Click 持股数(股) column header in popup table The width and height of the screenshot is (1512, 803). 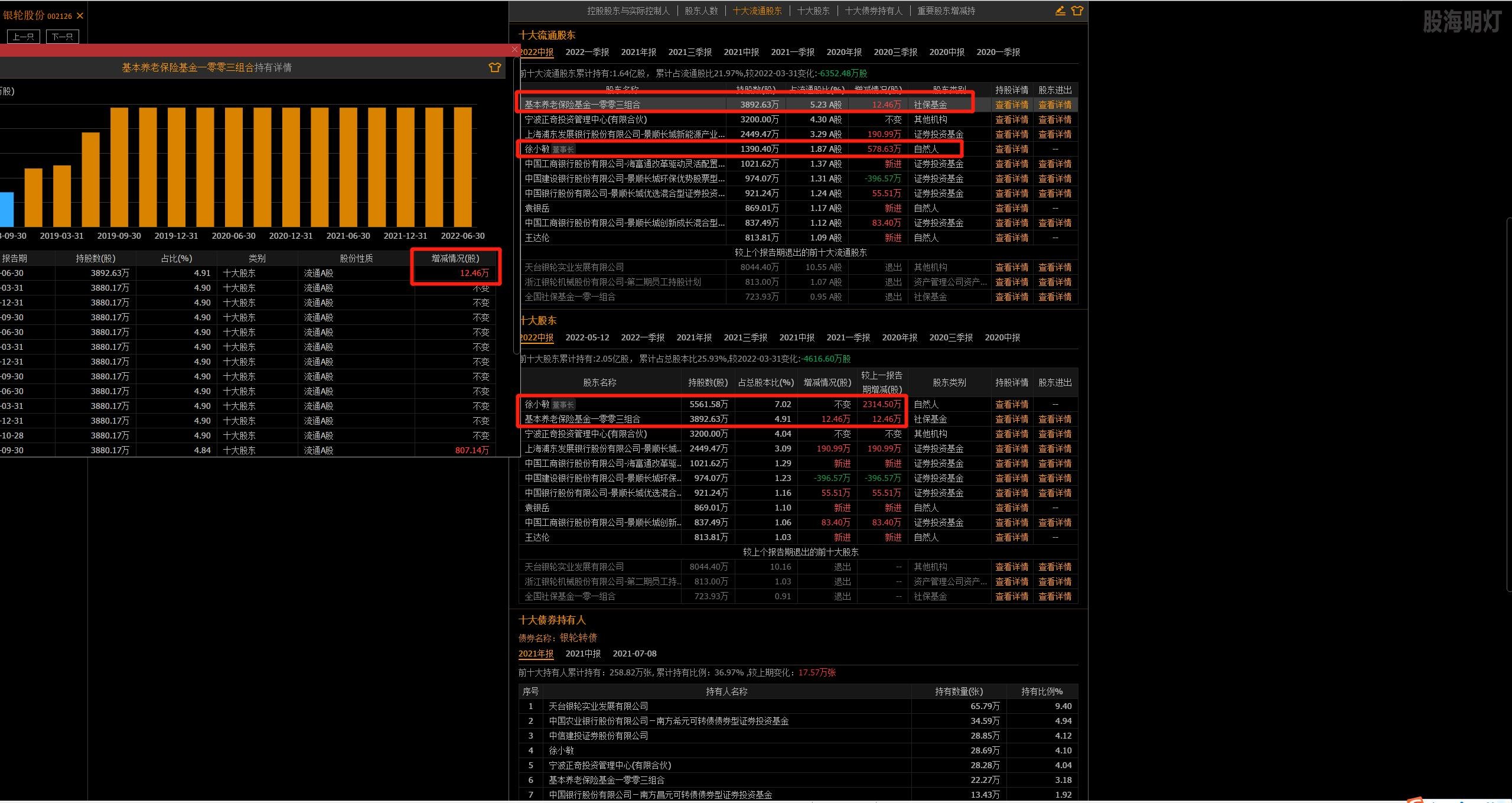(x=96, y=258)
